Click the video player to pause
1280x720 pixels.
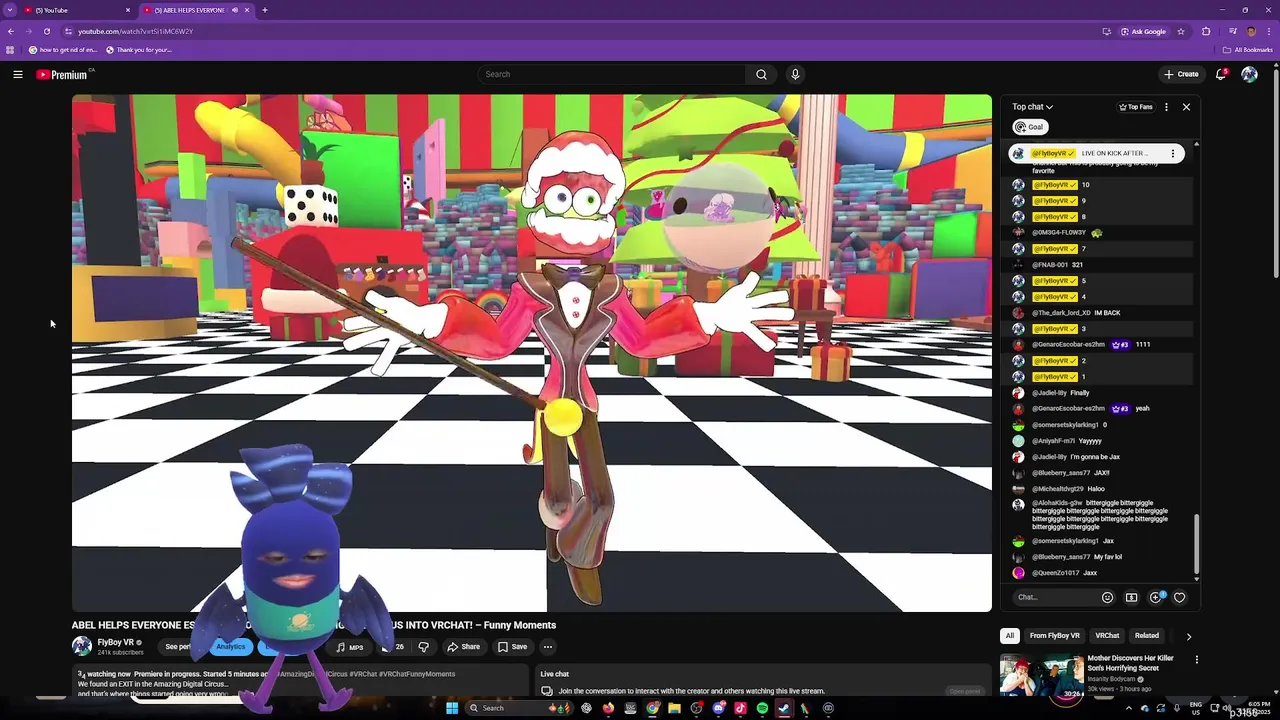click(532, 353)
